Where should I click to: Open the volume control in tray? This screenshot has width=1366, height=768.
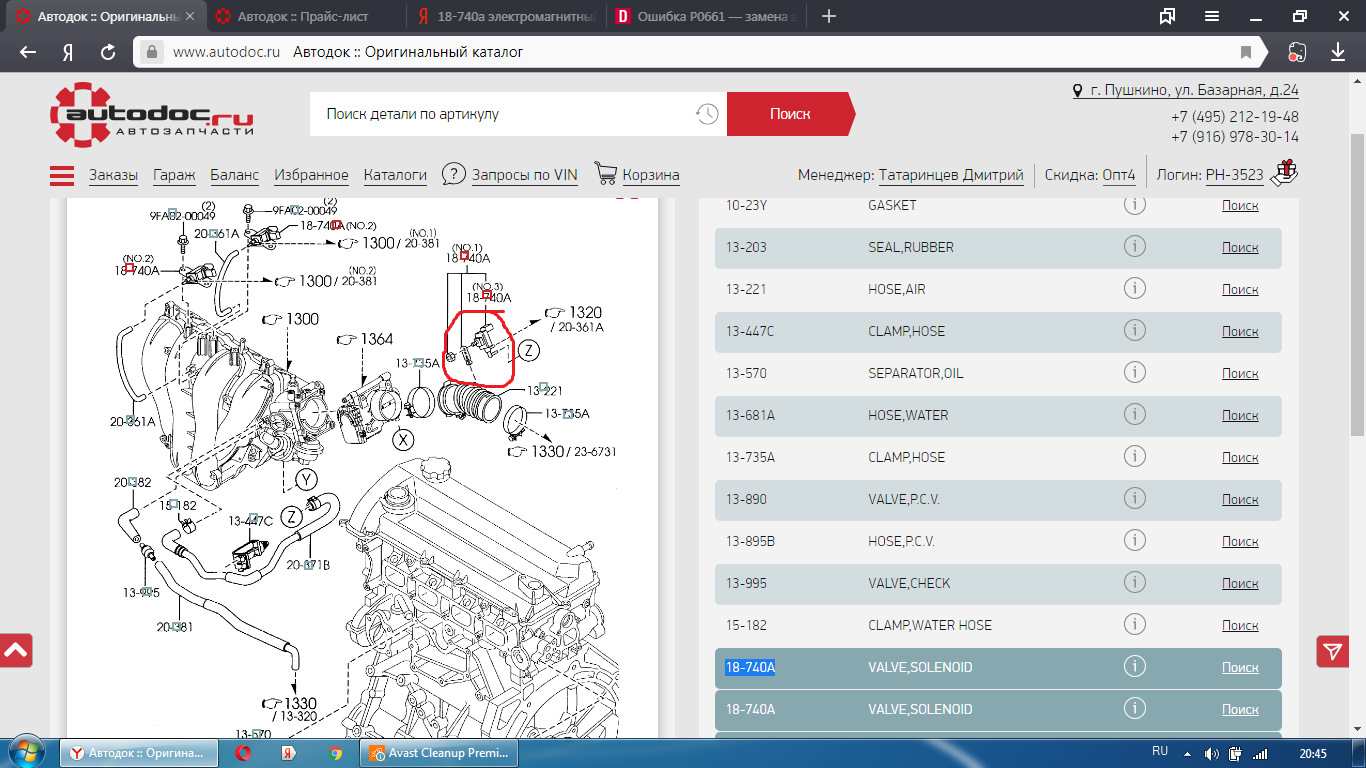(1212, 753)
